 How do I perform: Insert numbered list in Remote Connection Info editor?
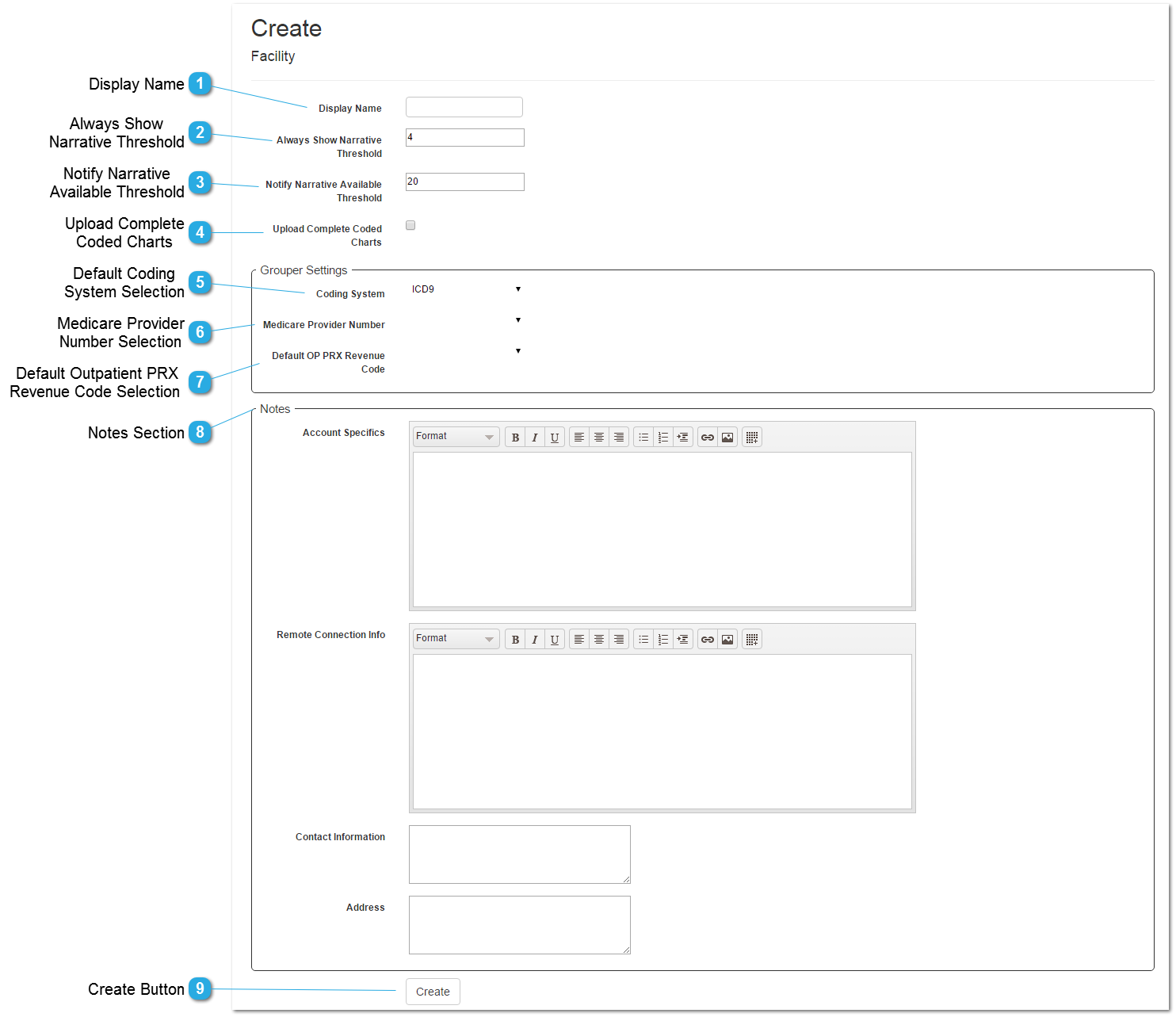tap(663, 640)
